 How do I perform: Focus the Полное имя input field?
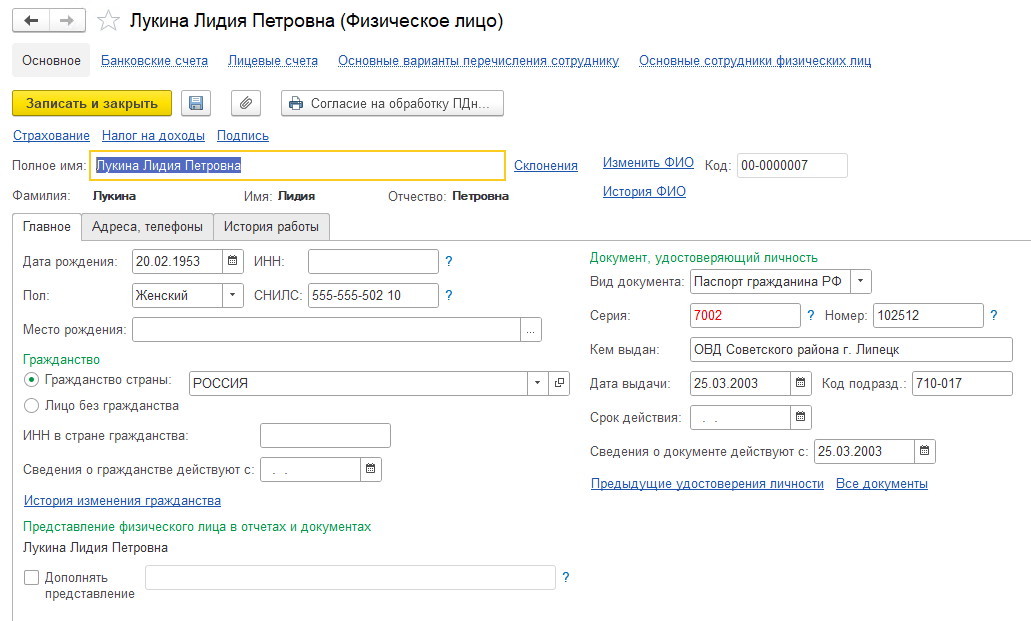coord(297,166)
